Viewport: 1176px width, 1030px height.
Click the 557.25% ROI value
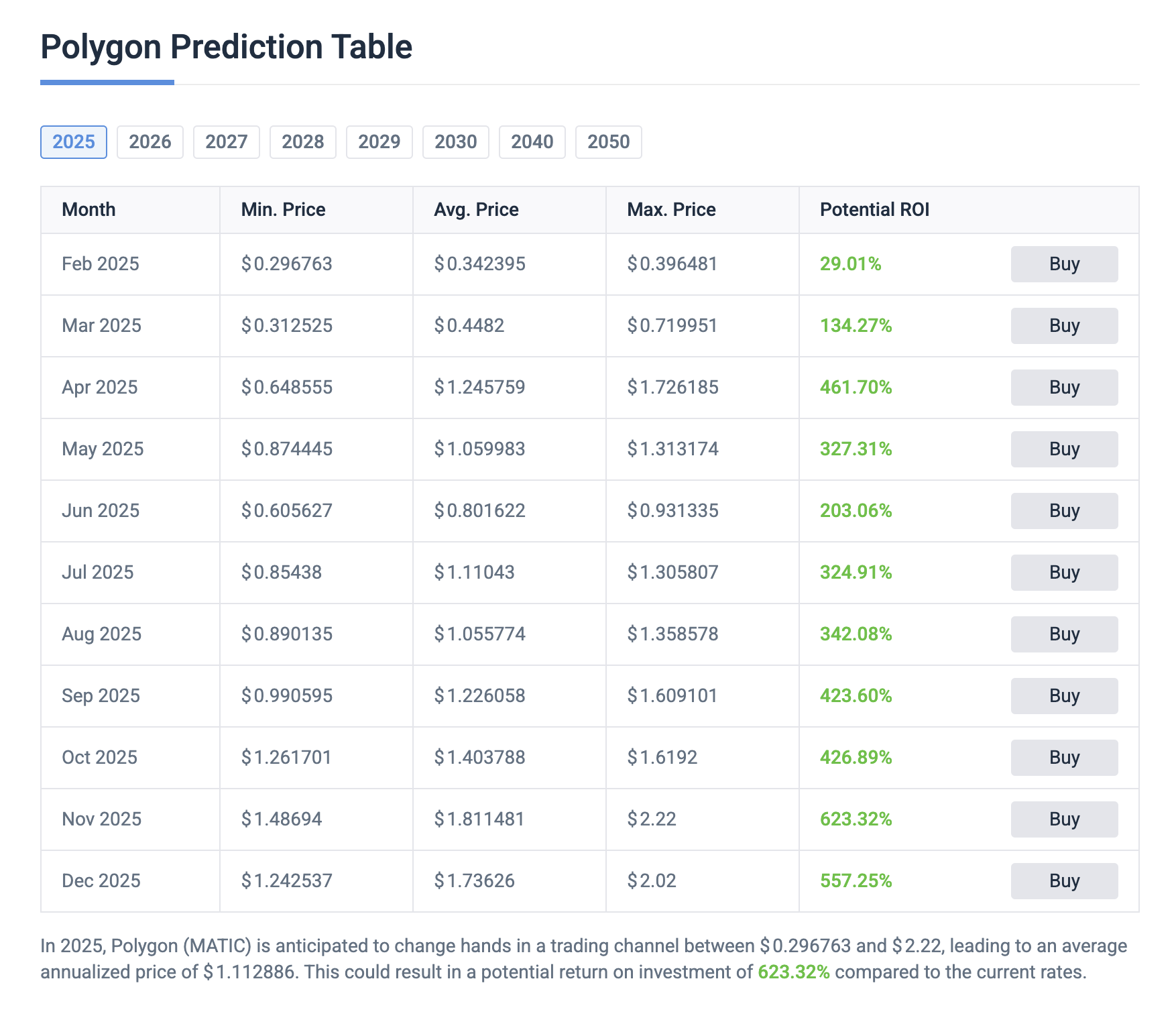pos(856,881)
